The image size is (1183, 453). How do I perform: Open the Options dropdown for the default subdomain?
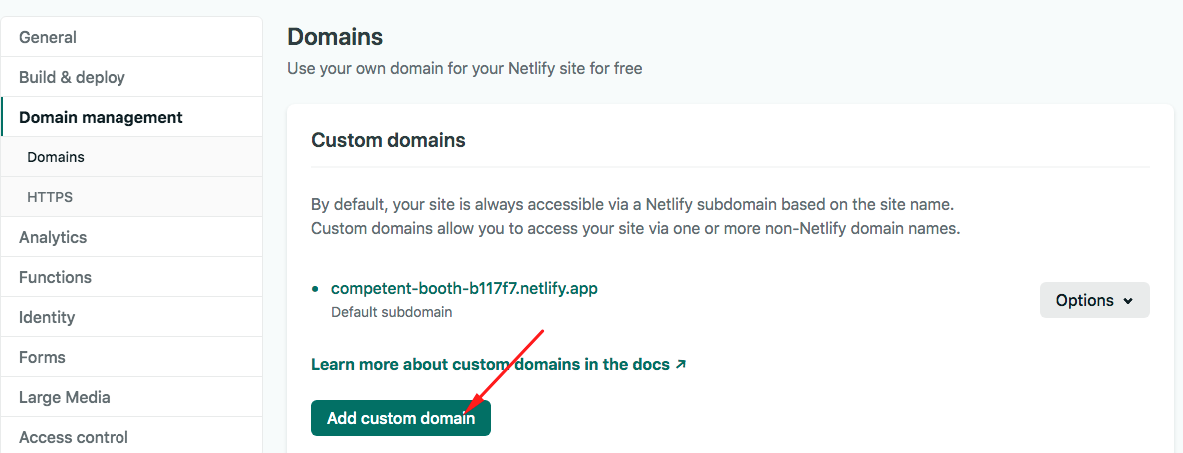point(1094,300)
